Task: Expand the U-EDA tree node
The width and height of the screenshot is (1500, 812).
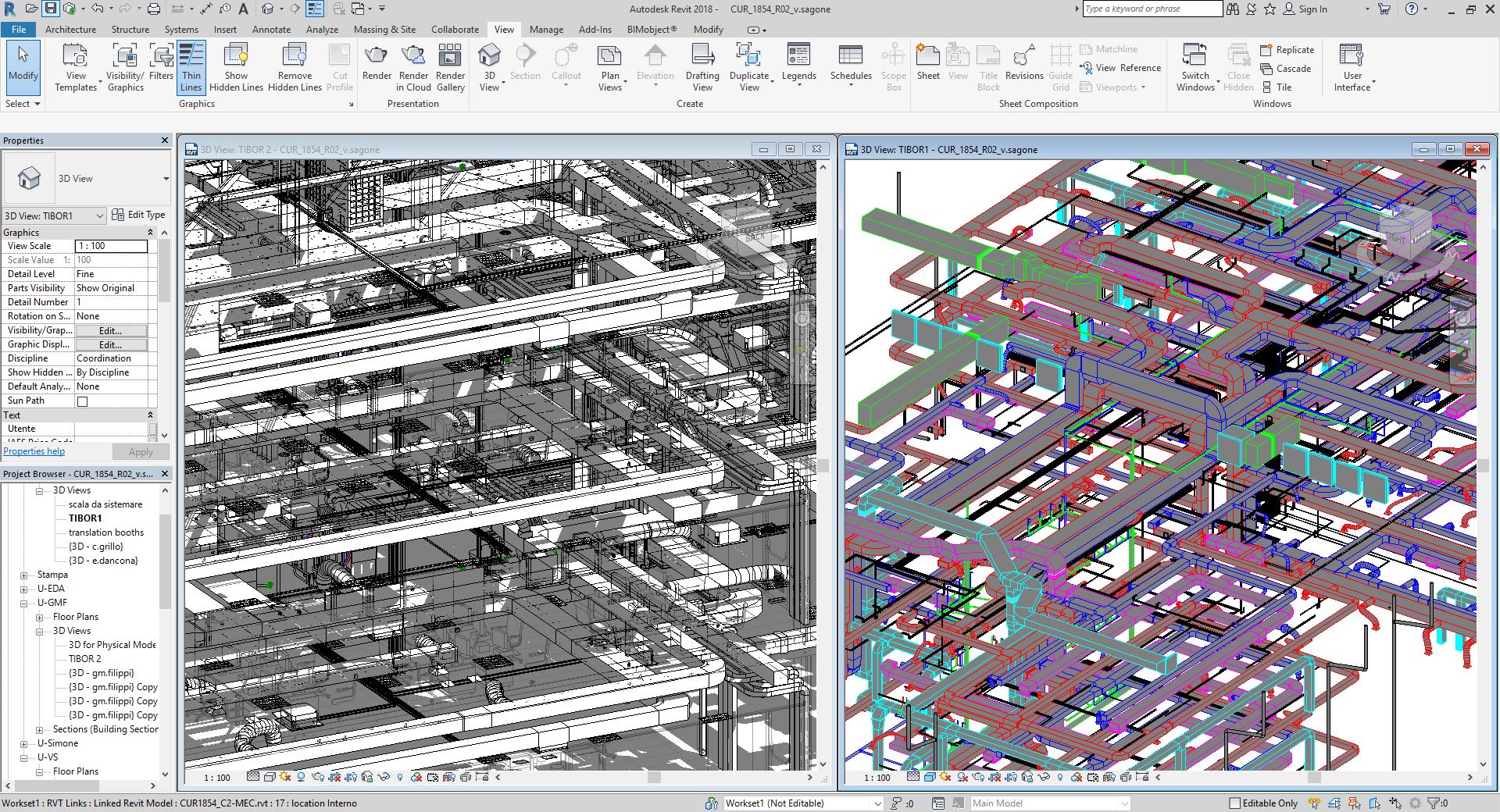Action: tap(23, 589)
